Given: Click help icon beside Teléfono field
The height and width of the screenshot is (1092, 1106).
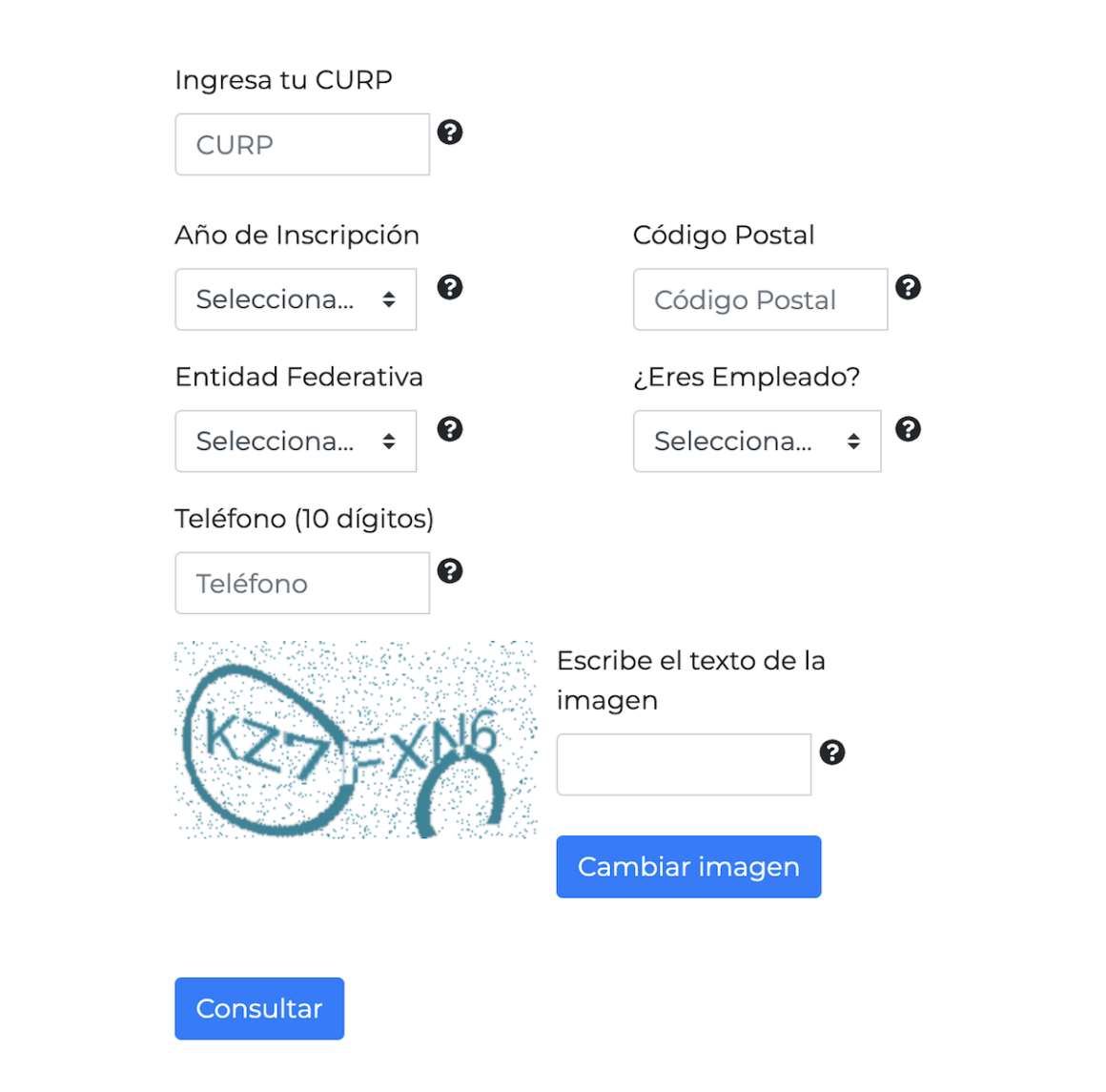Looking at the screenshot, I should tap(450, 571).
